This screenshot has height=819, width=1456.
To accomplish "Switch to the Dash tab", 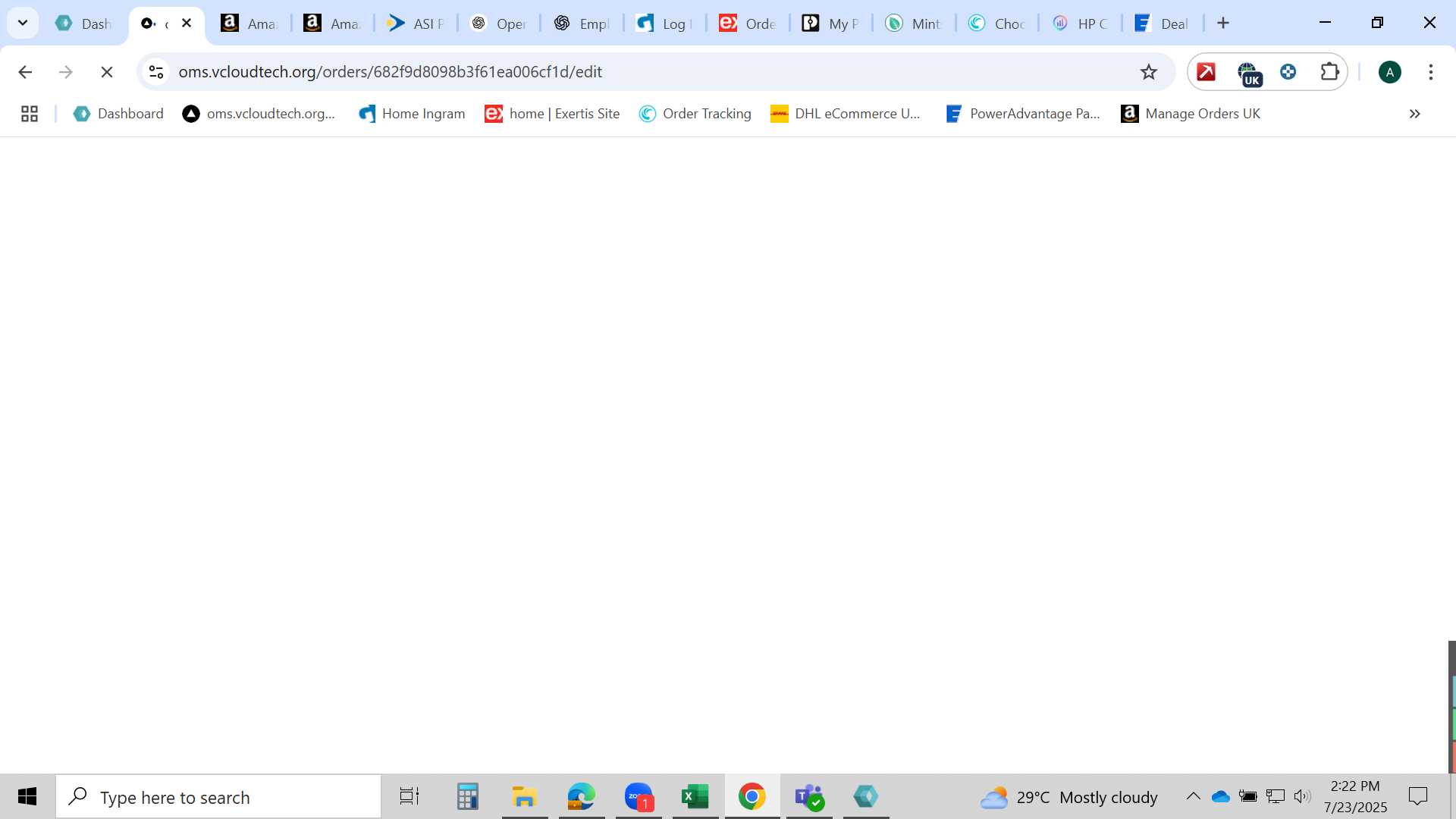I will click(84, 24).
